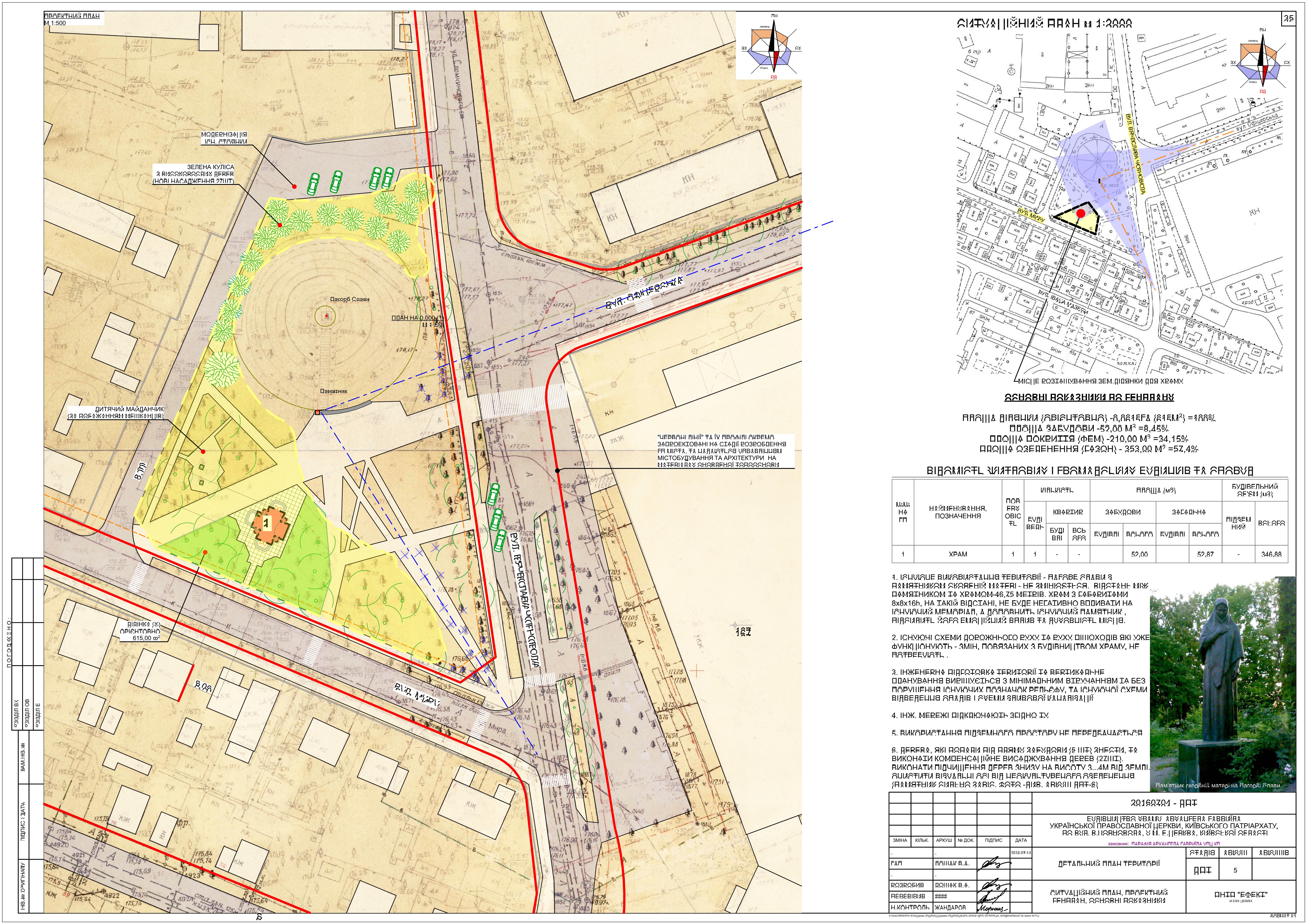Image resolution: width=1307 pixels, height=924 pixels.
Task: Click the photo caption about Пагорб Слави
Action: [1218, 786]
